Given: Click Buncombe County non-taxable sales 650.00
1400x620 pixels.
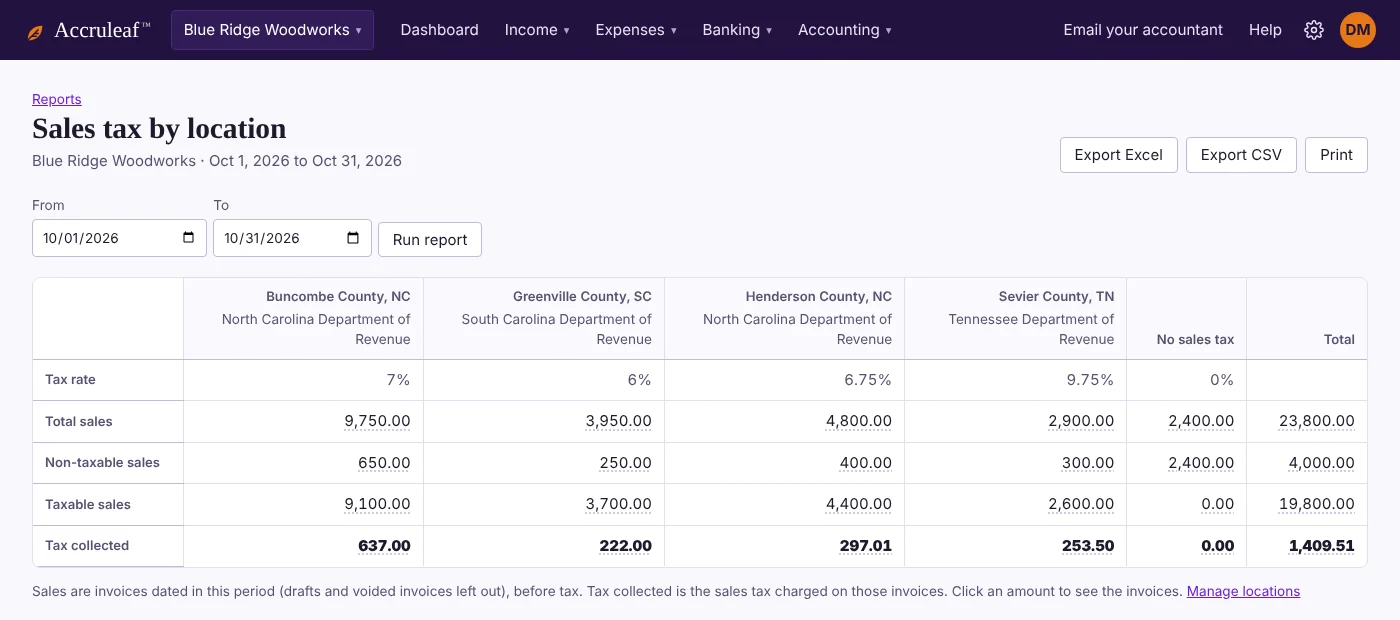Looking at the screenshot, I should 384,463.
